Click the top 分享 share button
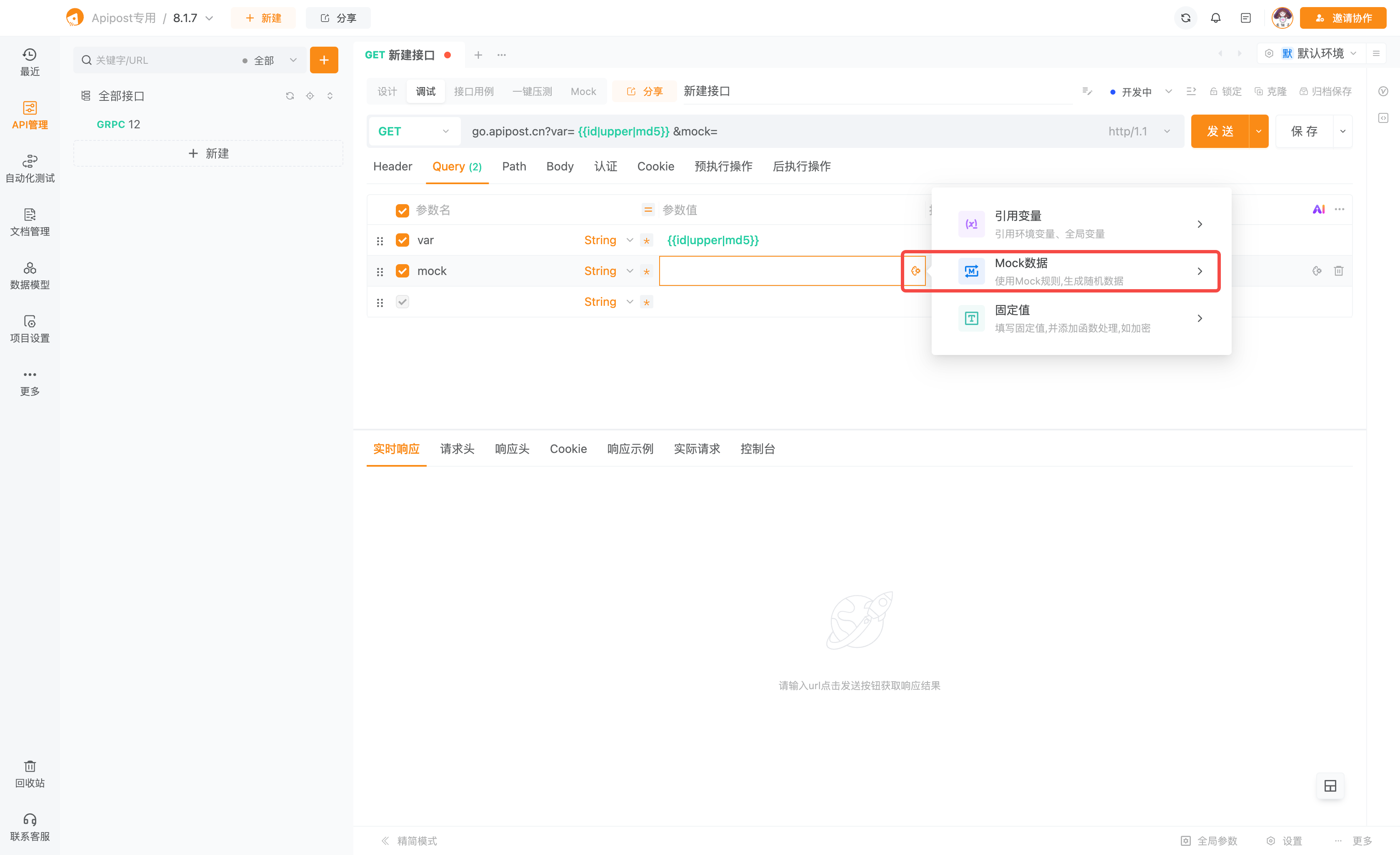Screen dimensions: 1400x855 [x=338, y=18]
